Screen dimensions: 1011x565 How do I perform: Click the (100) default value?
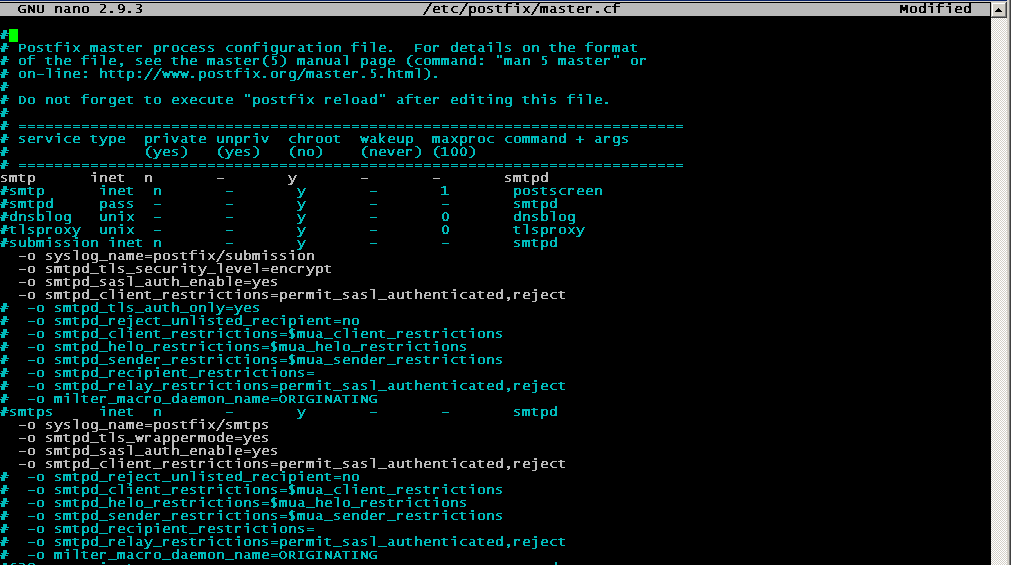click(x=454, y=152)
